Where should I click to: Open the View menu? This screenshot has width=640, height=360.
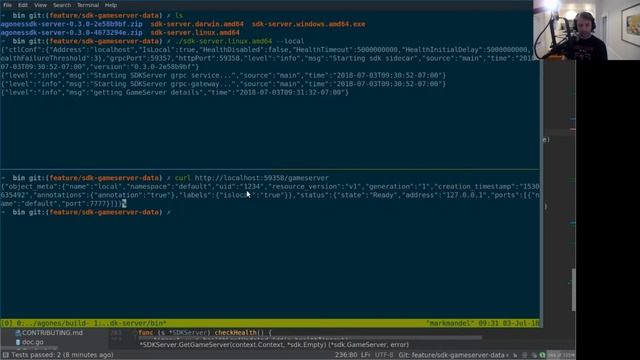[40, 5]
